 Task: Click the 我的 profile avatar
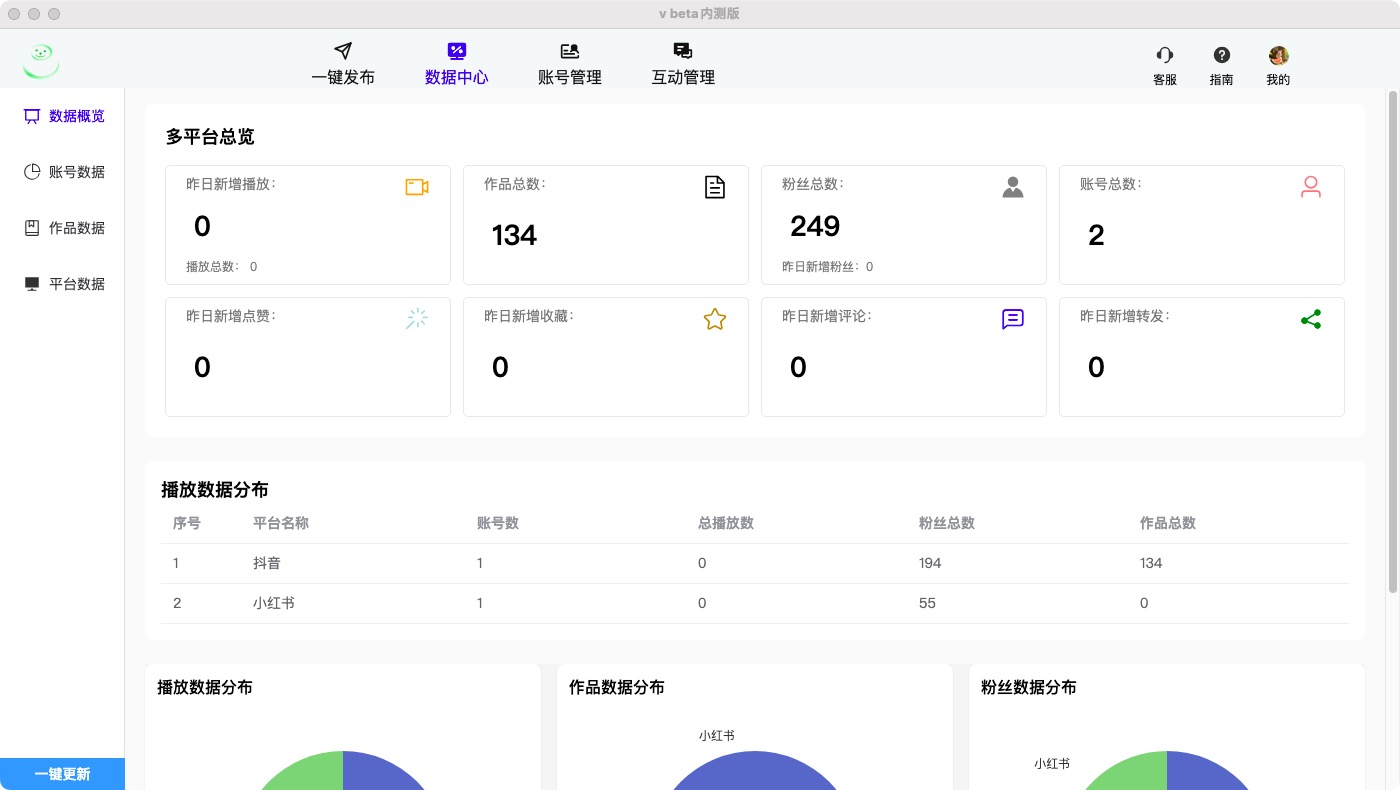pos(1278,56)
